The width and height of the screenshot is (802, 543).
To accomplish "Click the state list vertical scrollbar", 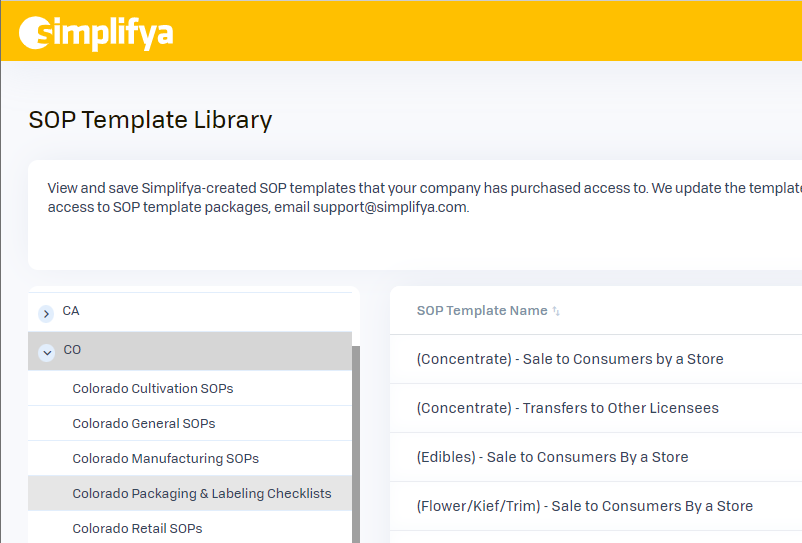I will click(x=355, y=440).
